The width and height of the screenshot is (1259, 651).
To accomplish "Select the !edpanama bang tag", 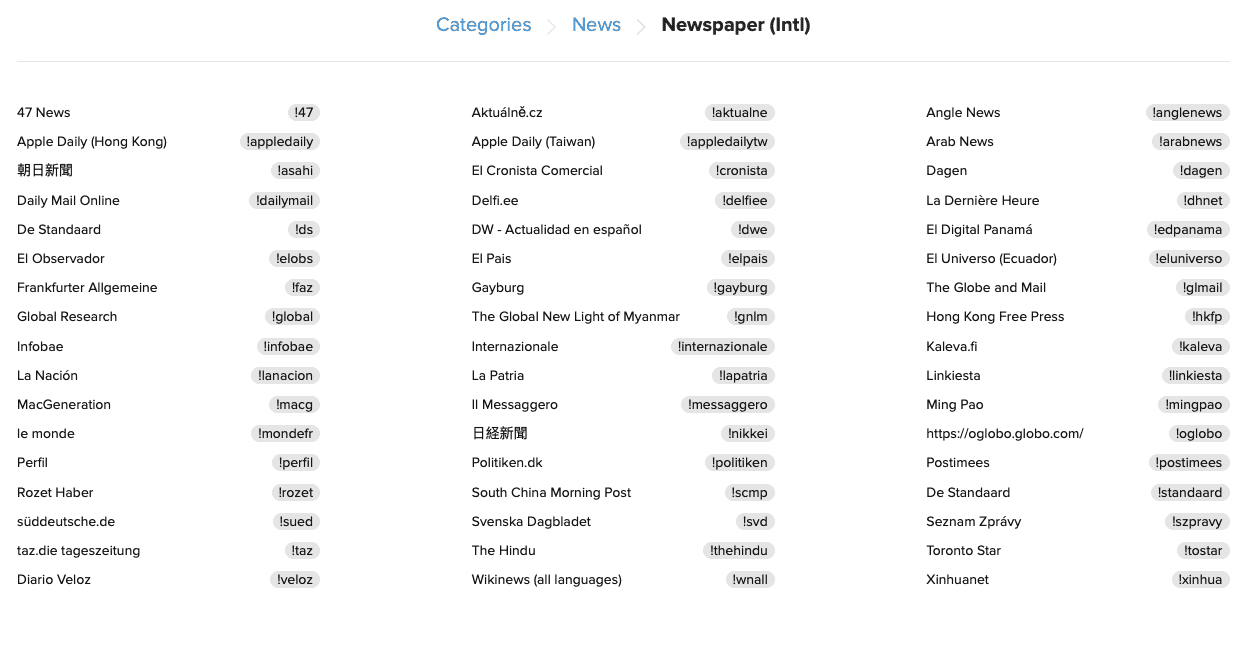I will [x=1189, y=230].
